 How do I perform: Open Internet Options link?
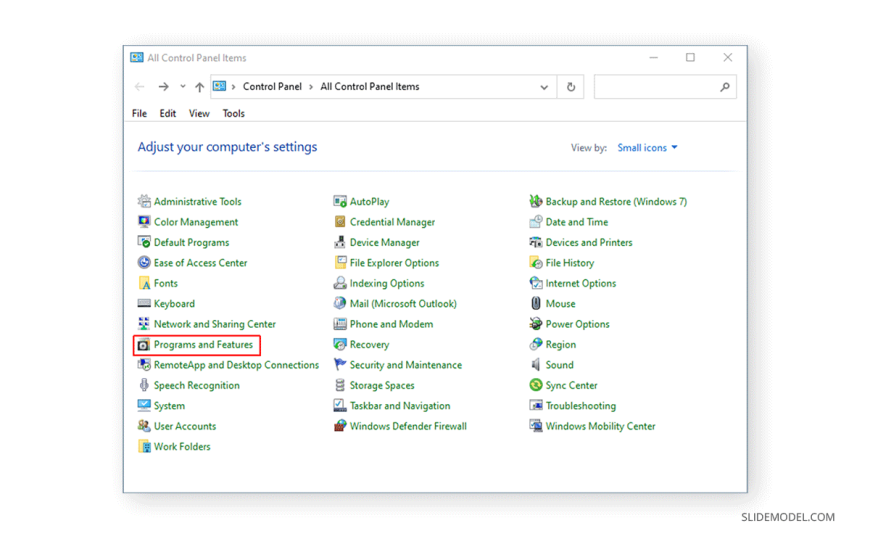pos(581,283)
